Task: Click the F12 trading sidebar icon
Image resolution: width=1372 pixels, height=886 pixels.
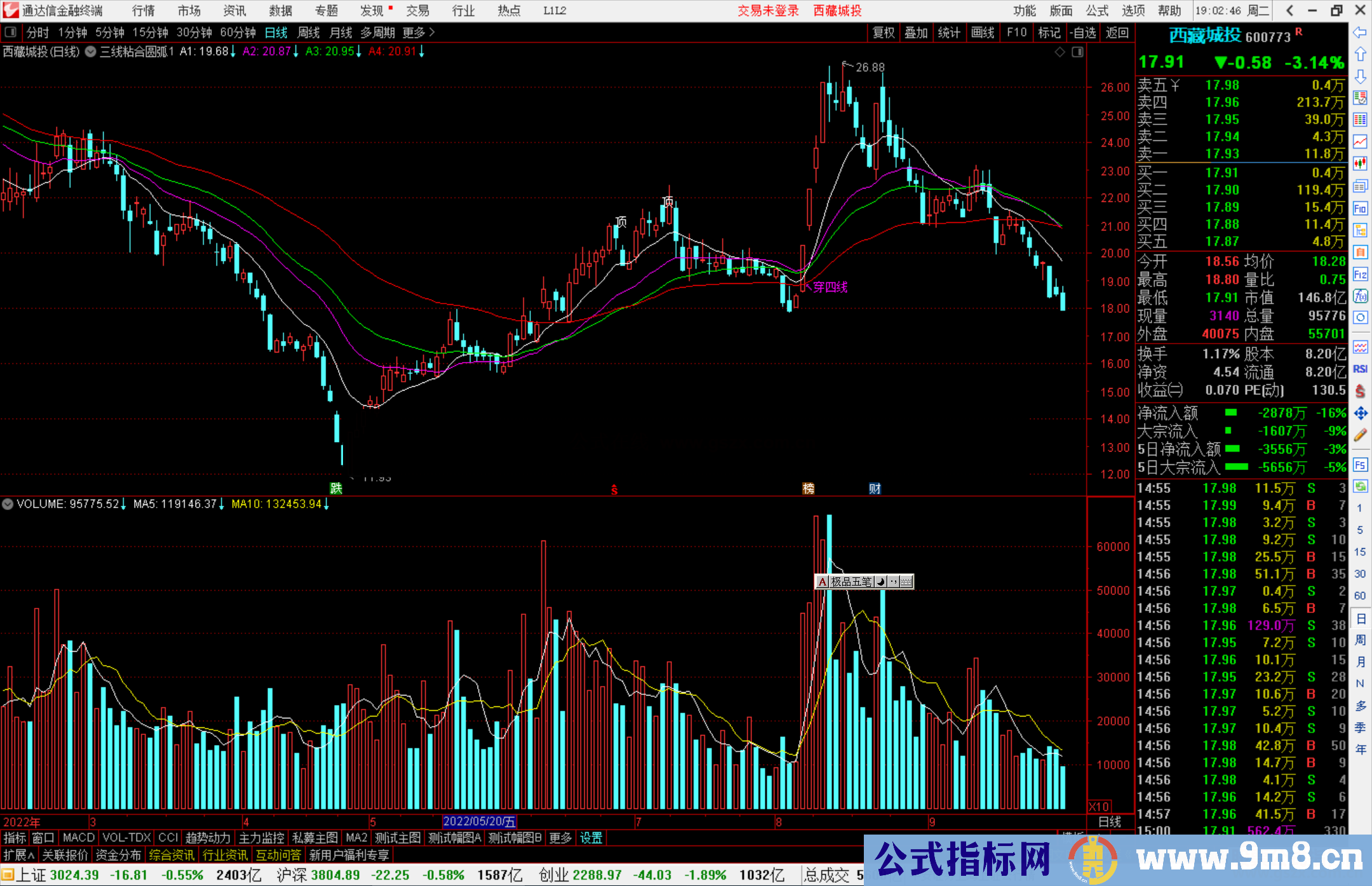Action: 1360,274
